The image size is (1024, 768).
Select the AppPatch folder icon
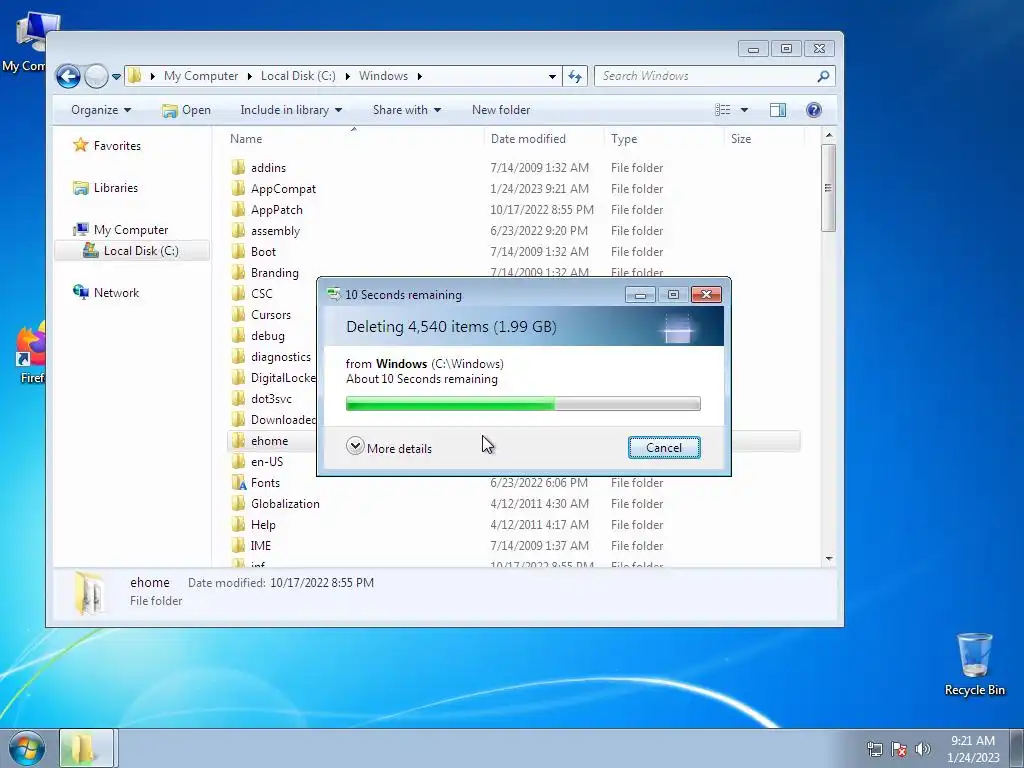[x=239, y=210]
